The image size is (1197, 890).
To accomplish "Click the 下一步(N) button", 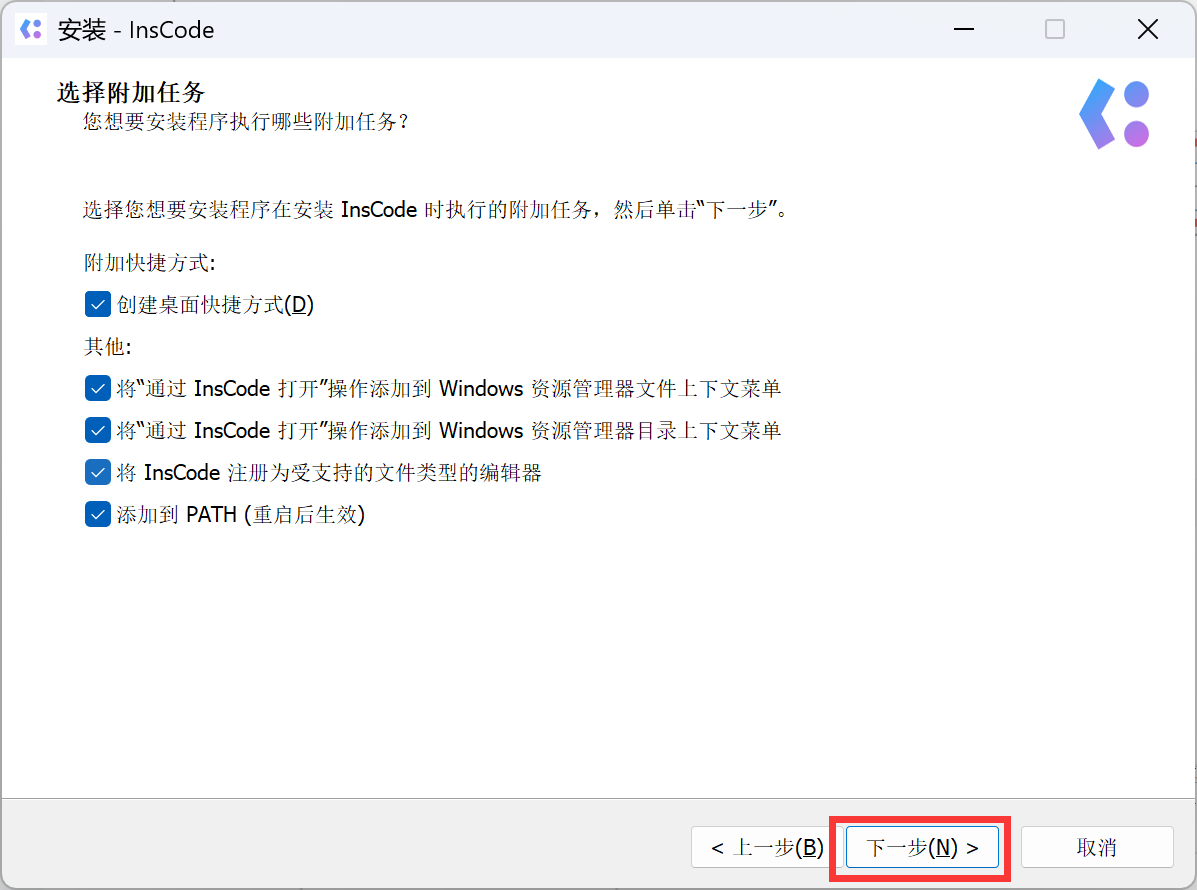I will [x=920, y=847].
